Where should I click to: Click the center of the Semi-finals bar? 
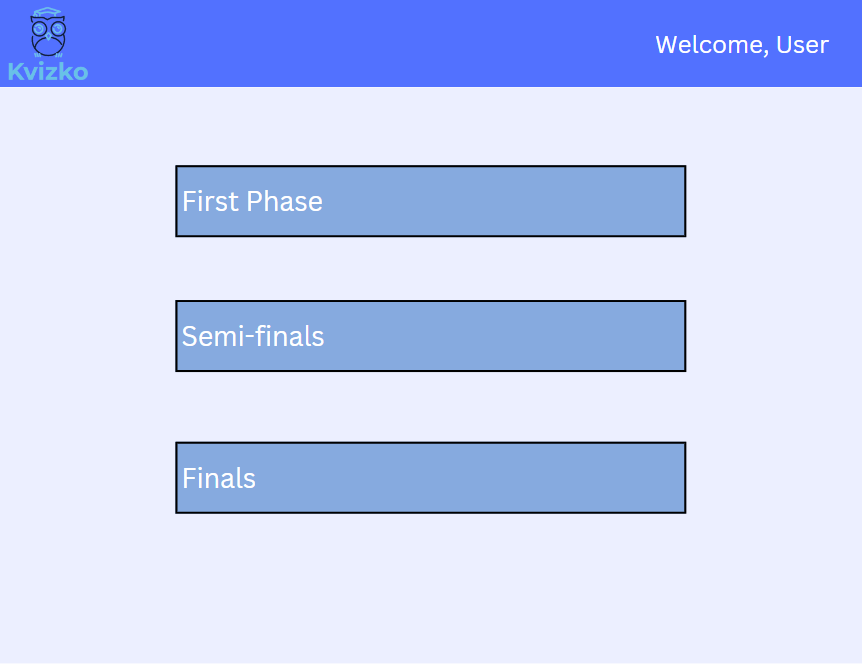430,336
